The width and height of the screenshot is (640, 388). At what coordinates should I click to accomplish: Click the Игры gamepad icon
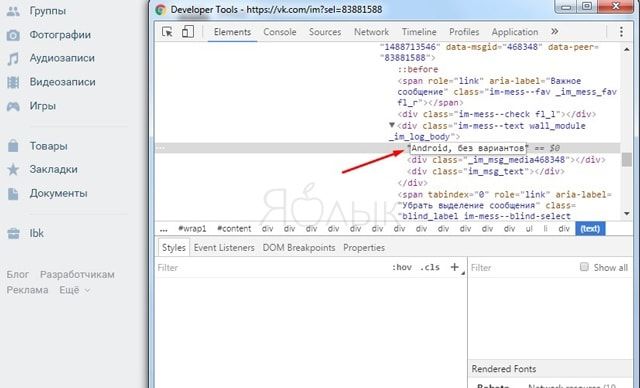[x=13, y=106]
